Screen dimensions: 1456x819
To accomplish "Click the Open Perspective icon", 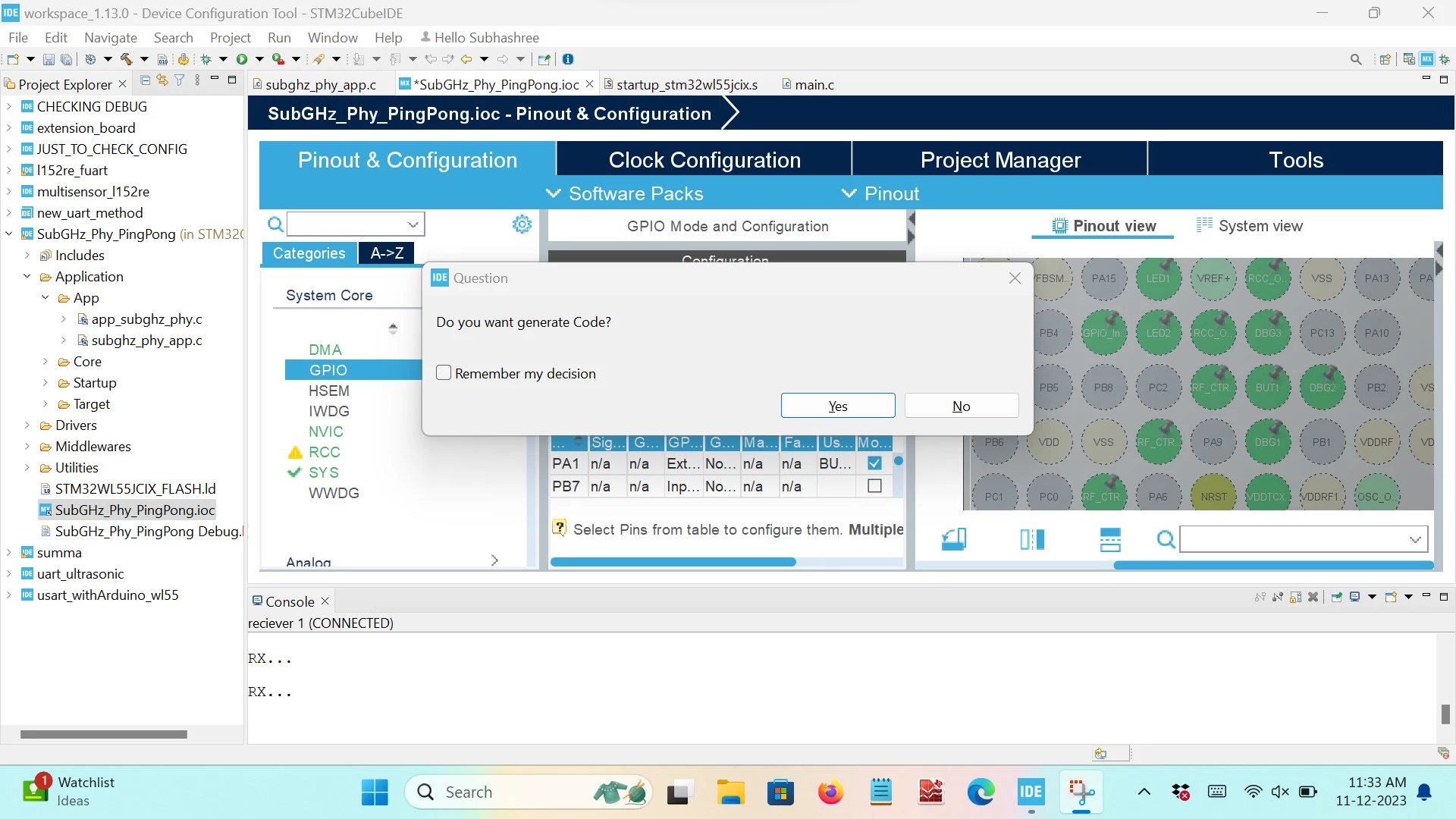I will [x=1385, y=59].
